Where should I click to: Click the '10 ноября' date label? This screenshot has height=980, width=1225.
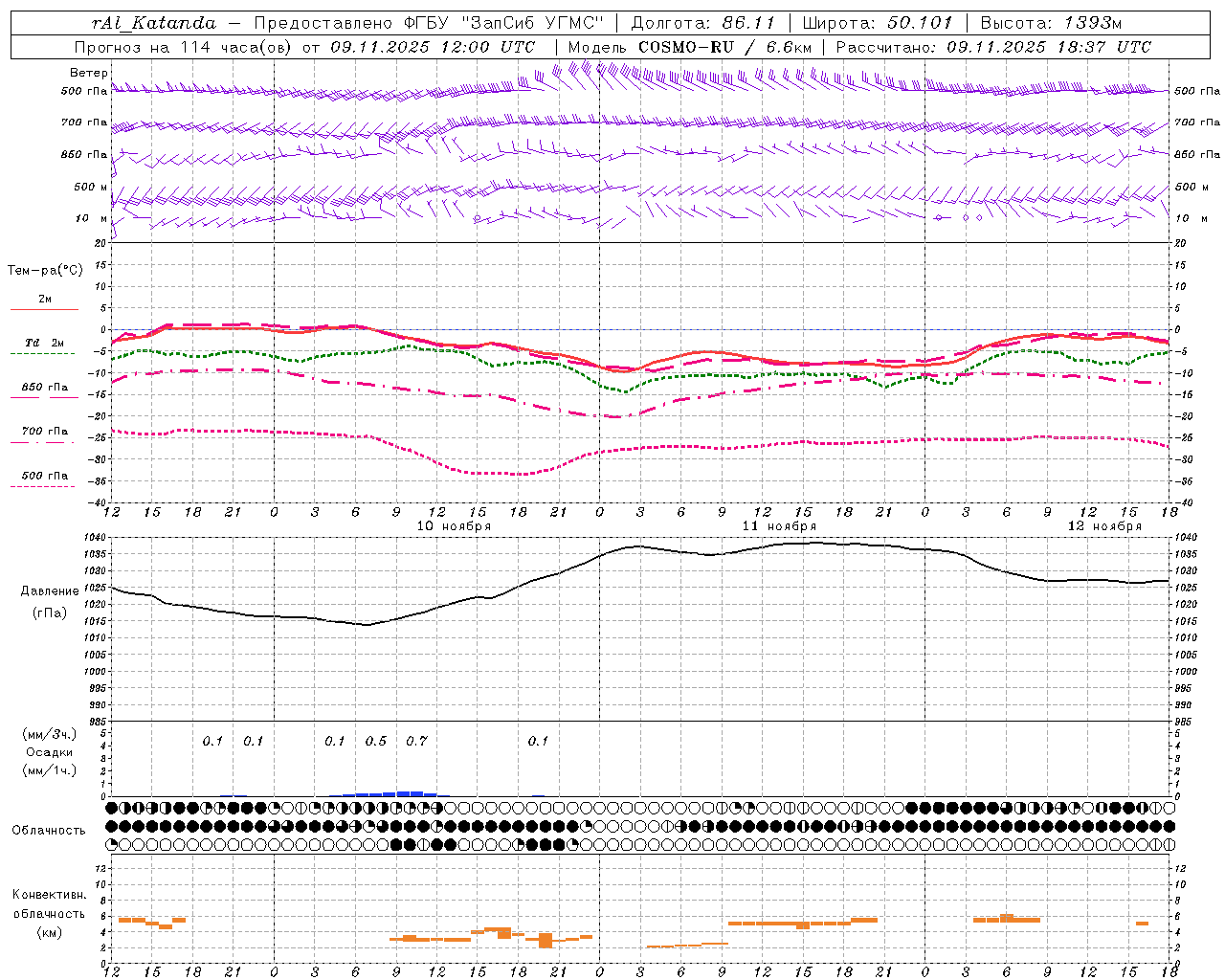click(454, 526)
